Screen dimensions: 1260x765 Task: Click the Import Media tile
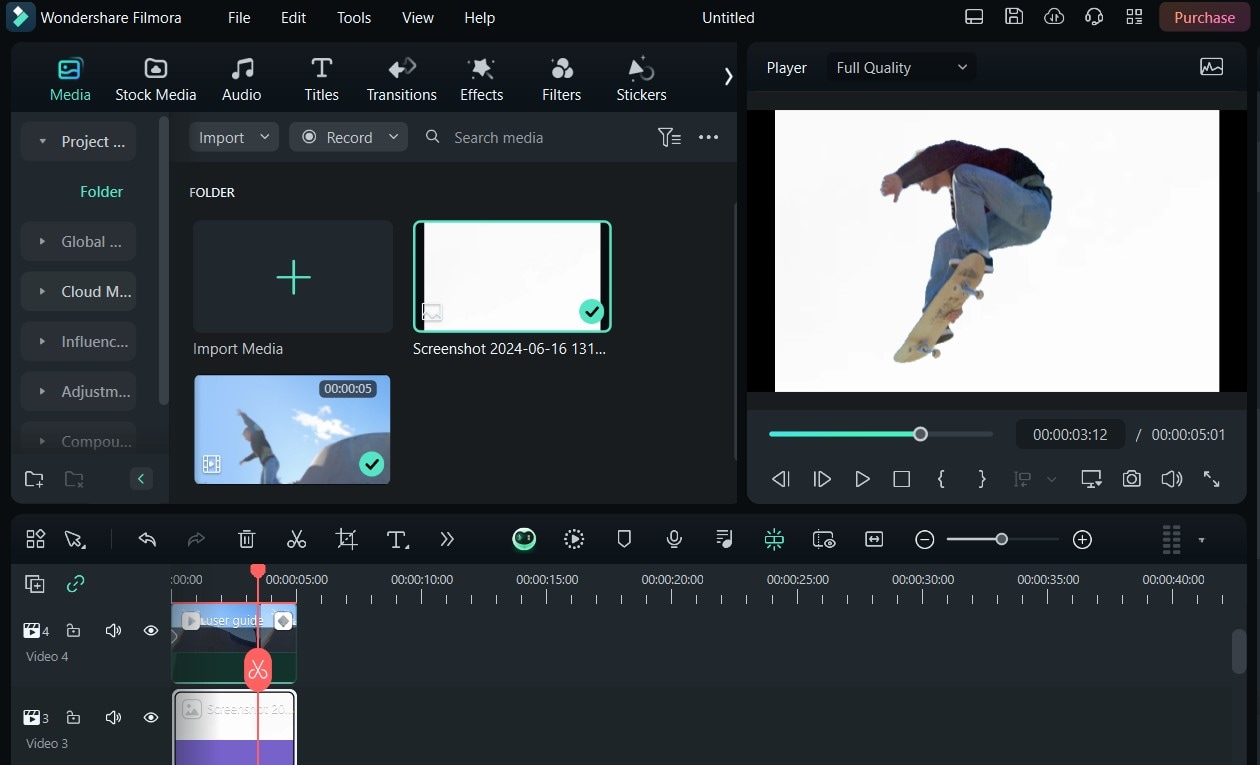pyautogui.click(x=293, y=277)
